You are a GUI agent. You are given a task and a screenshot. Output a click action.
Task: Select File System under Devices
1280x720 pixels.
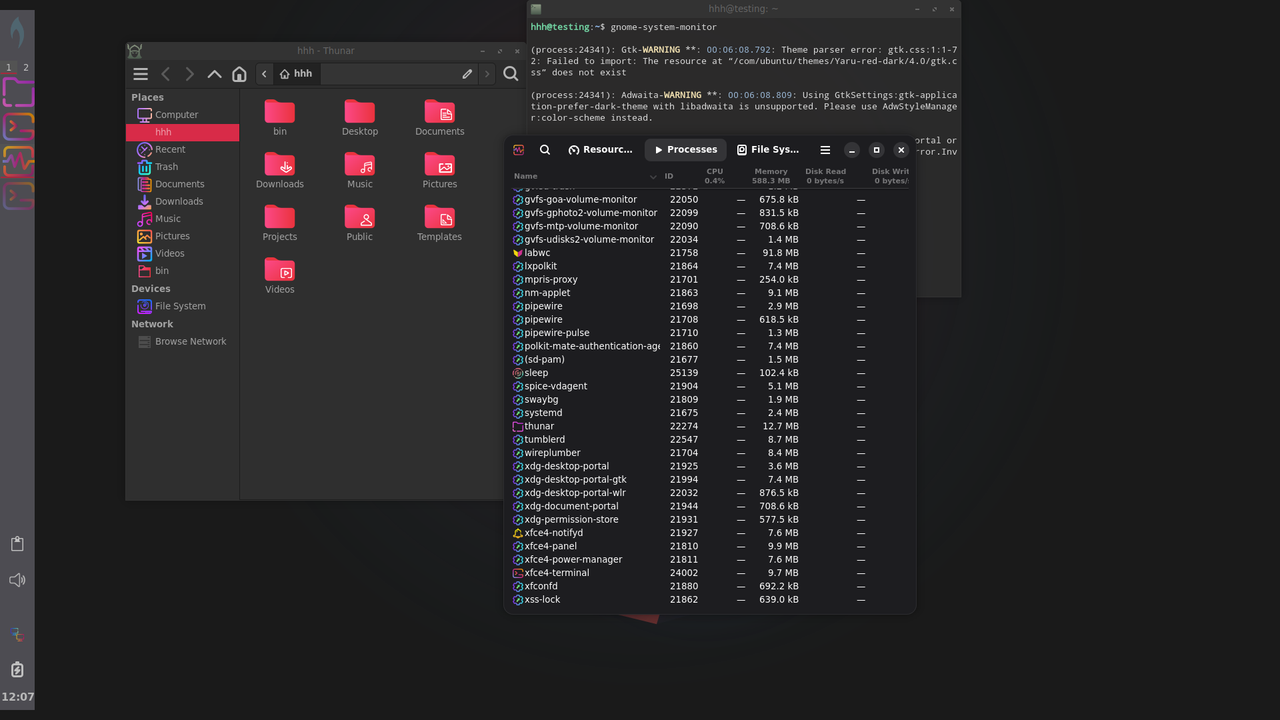coord(182,306)
